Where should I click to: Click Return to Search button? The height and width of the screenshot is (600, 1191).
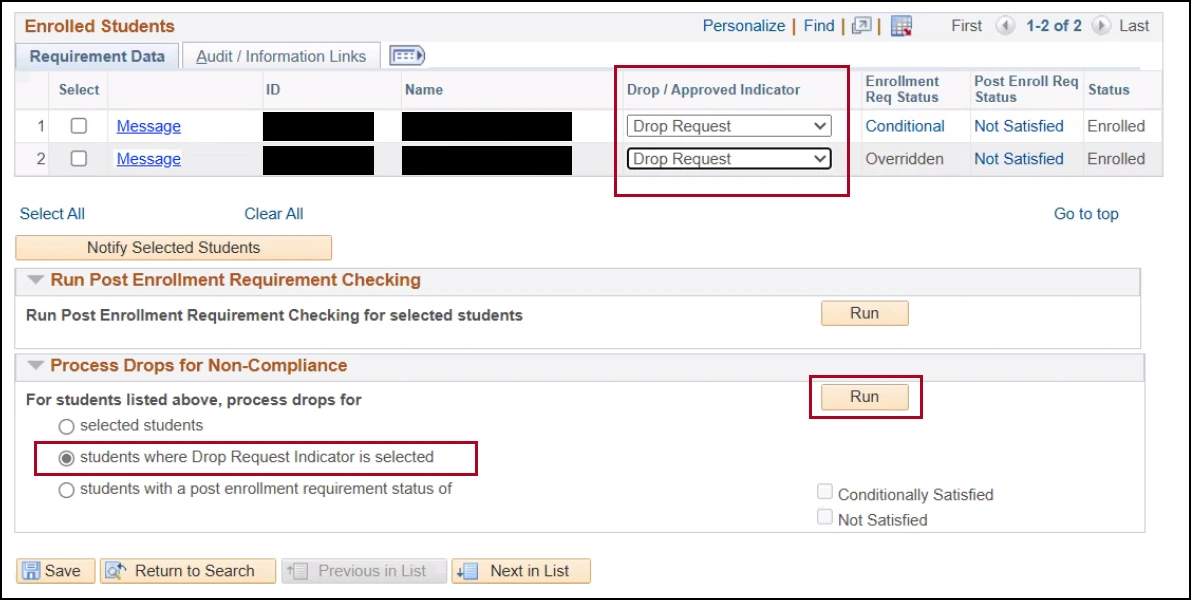[188, 571]
